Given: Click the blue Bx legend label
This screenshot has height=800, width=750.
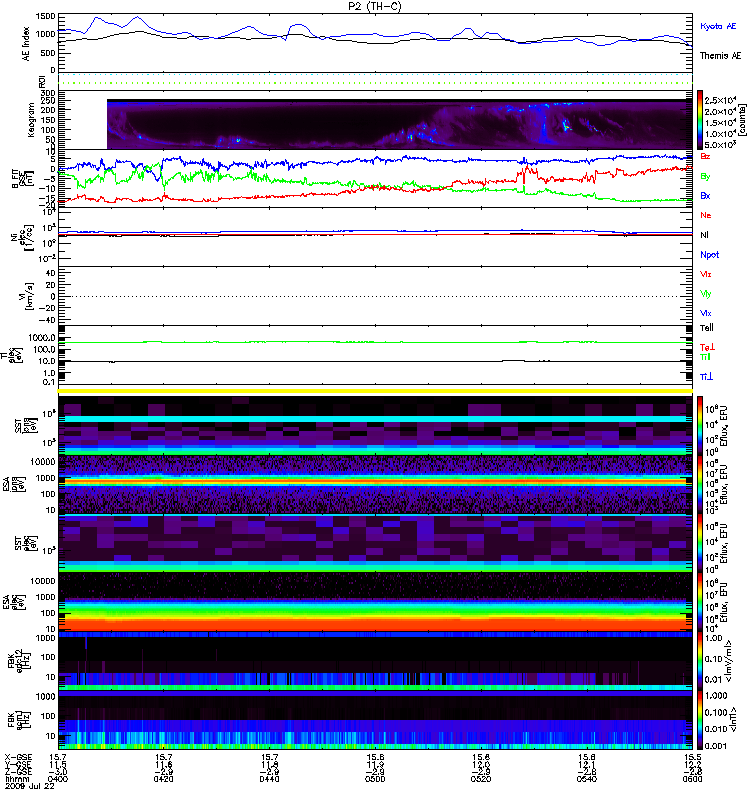Looking at the screenshot, I should coord(705,195).
